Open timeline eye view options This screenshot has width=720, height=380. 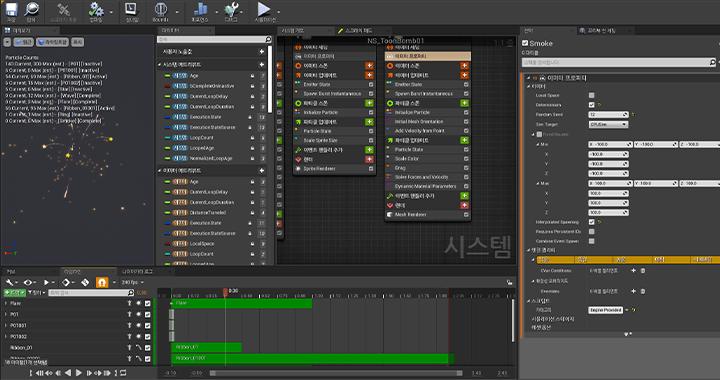click(x=30, y=282)
